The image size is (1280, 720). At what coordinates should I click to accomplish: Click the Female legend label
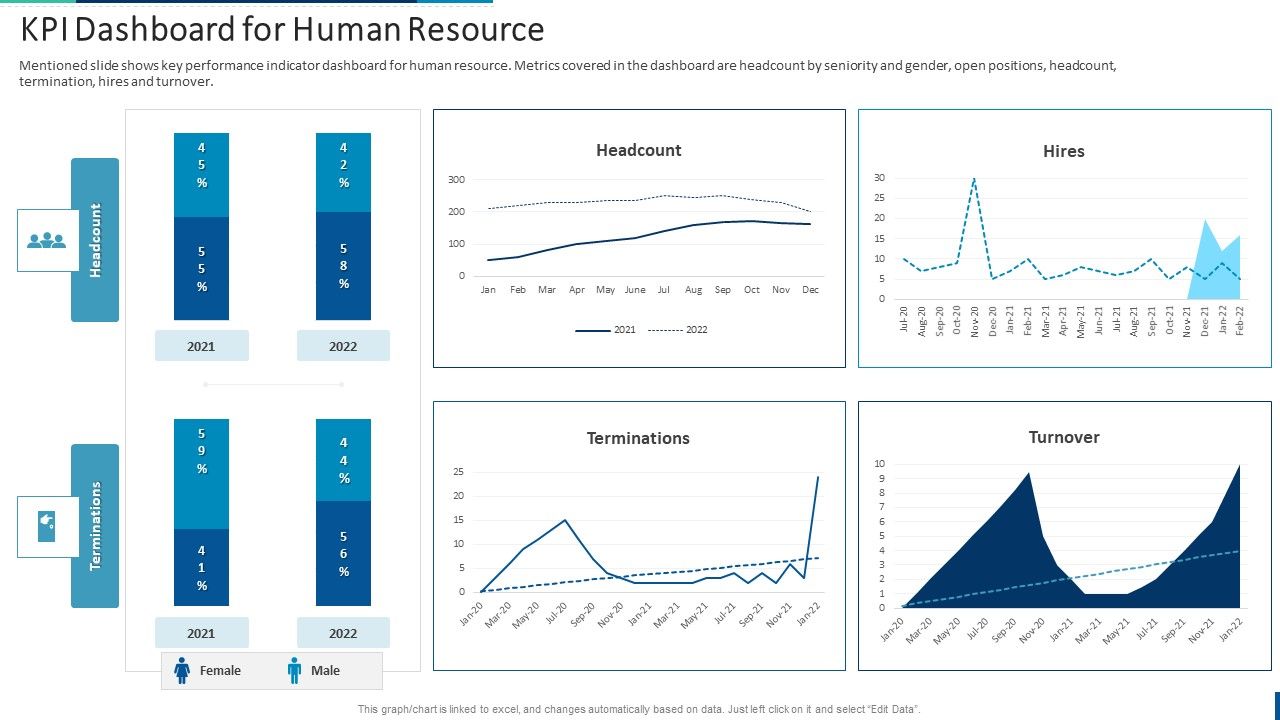pyautogui.click(x=220, y=671)
